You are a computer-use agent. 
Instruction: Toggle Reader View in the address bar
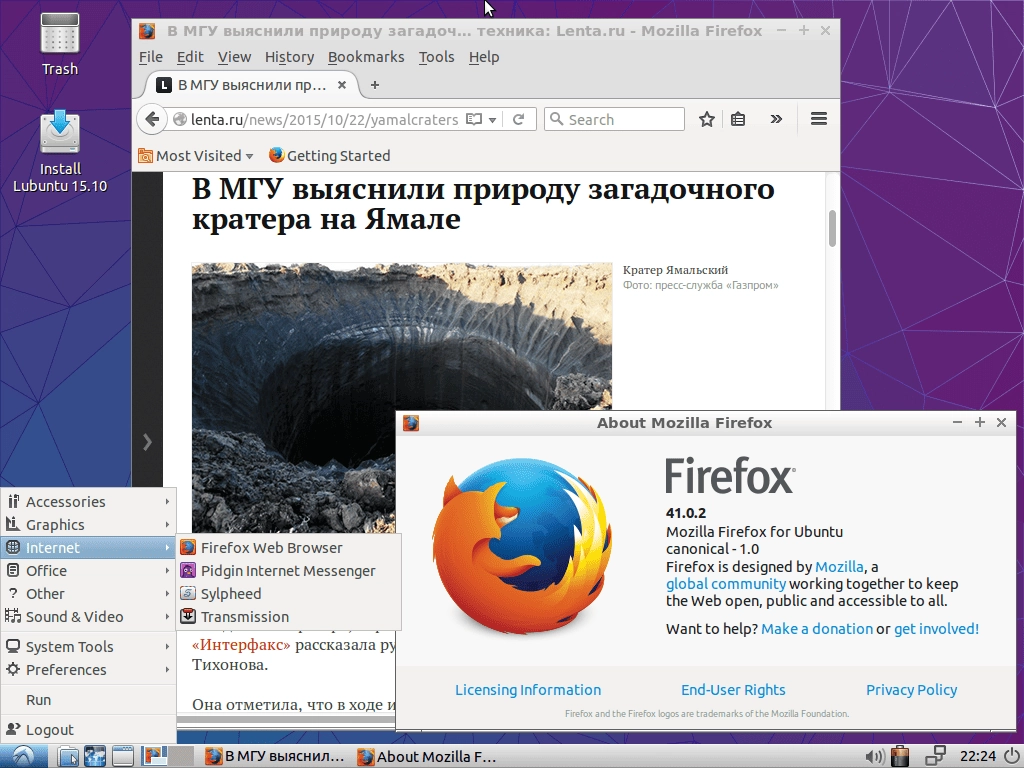coord(474,120)
